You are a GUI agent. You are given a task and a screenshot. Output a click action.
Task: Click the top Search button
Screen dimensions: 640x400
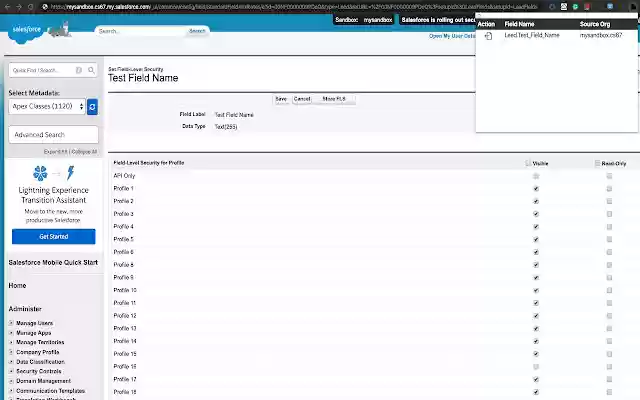[x=197, y=31]
